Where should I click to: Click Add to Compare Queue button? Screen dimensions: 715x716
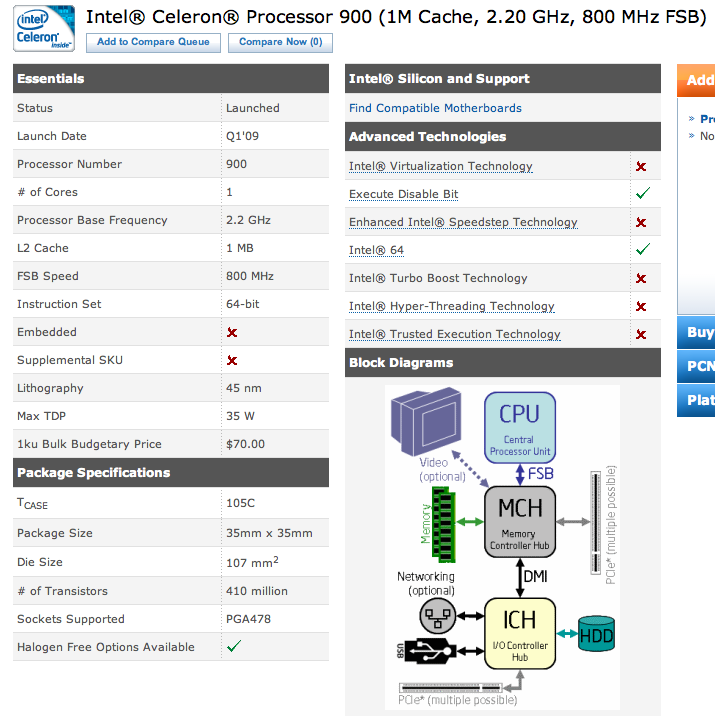point(153,42)
